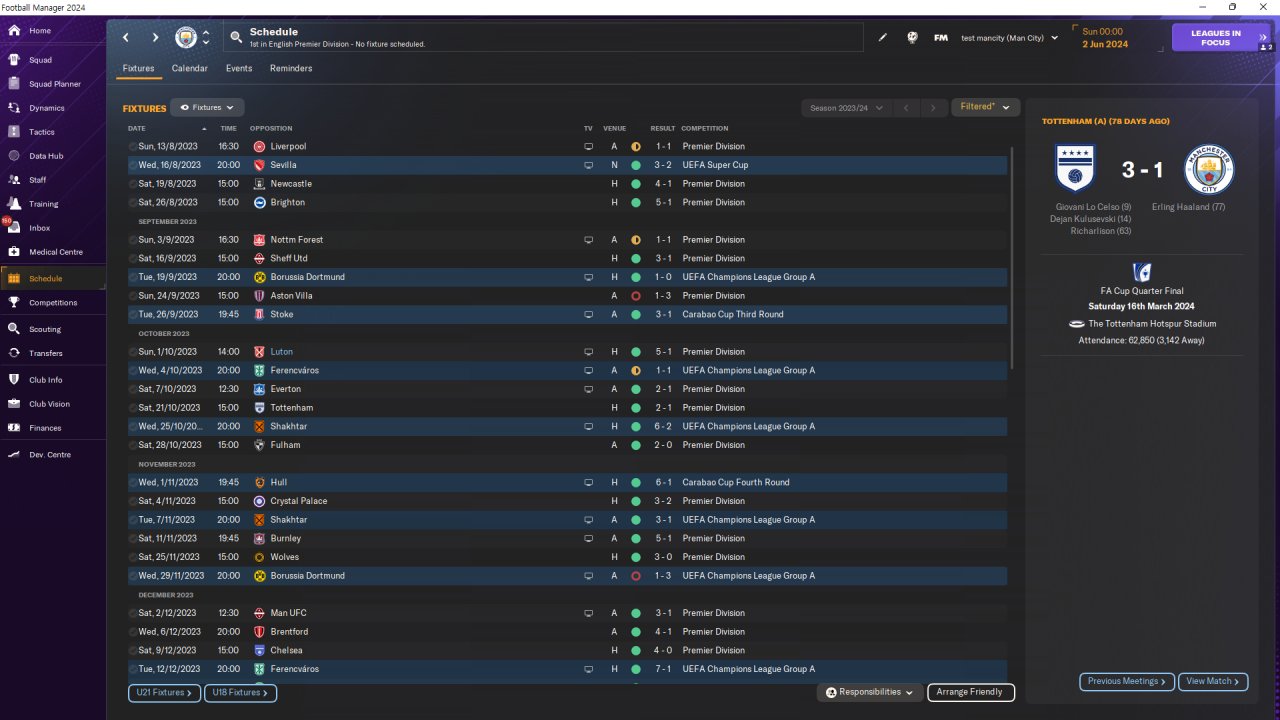Toggle the selection circle for Sevilla fixture
1280x720 pixels.
tap(132, 165)
